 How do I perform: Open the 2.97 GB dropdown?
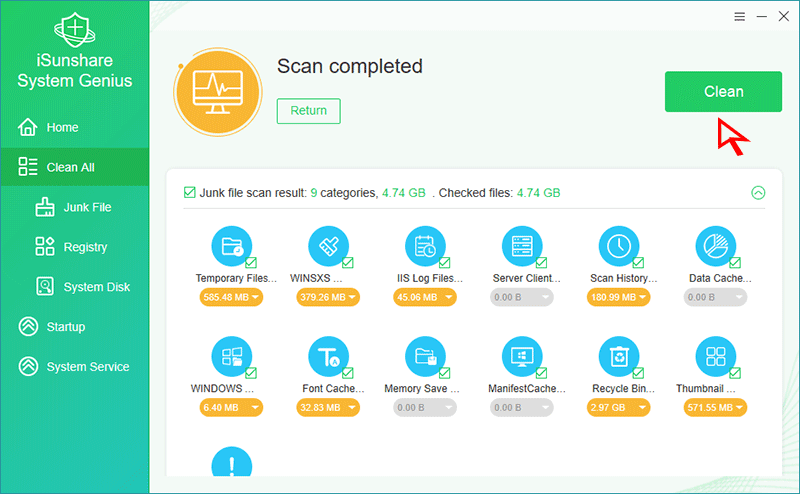pos(618,407)
